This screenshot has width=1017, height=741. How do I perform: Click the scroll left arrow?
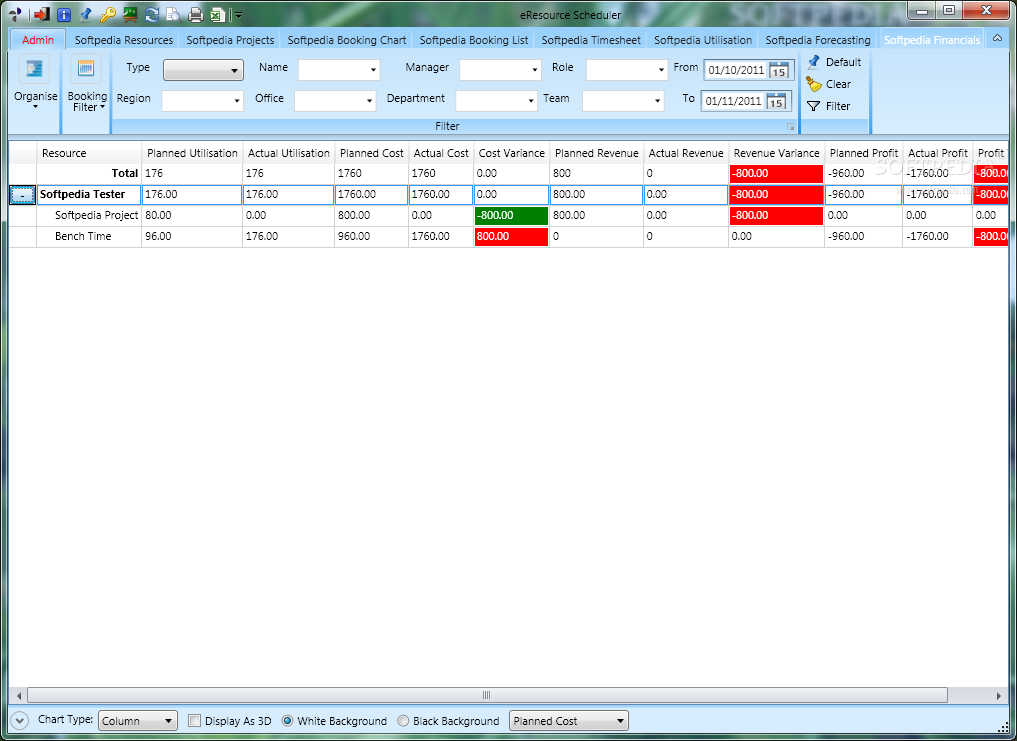click(19, 696)
